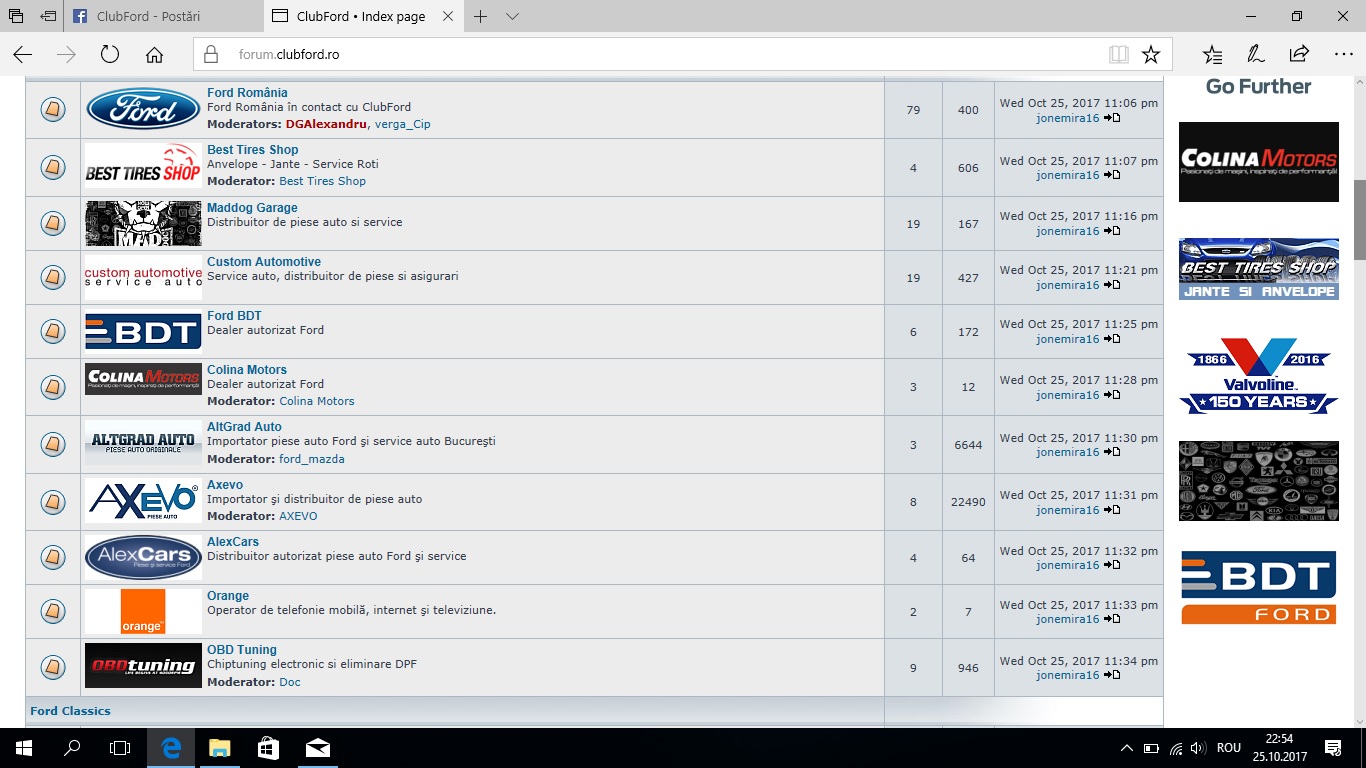Image resolution: width=1366 pixels, height=768 pixels.
Task: Click the Orange forum logo
Action: pyautogui.click(x=142, y=611)
